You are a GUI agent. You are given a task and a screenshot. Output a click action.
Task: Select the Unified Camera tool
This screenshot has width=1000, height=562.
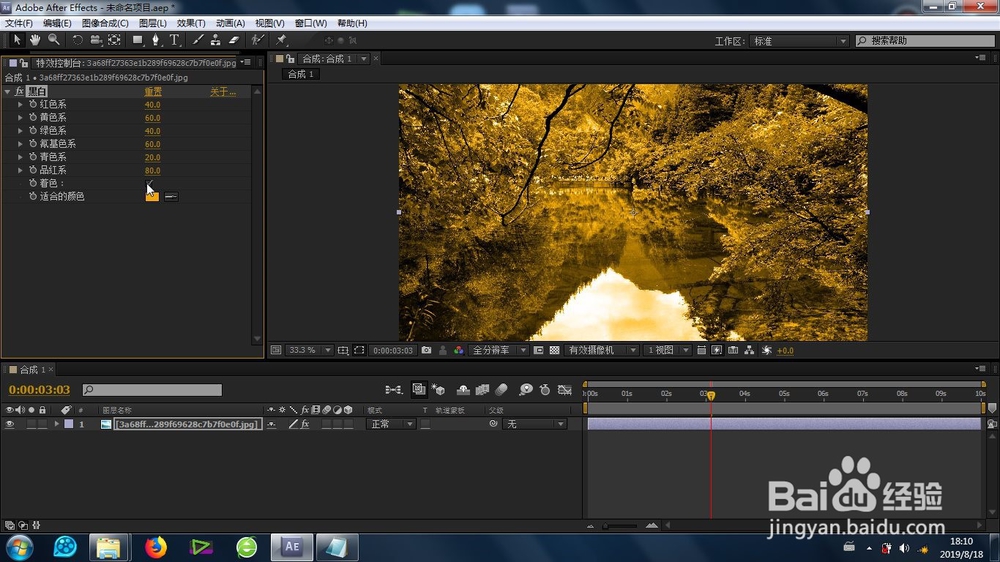[x=96, y=40]
